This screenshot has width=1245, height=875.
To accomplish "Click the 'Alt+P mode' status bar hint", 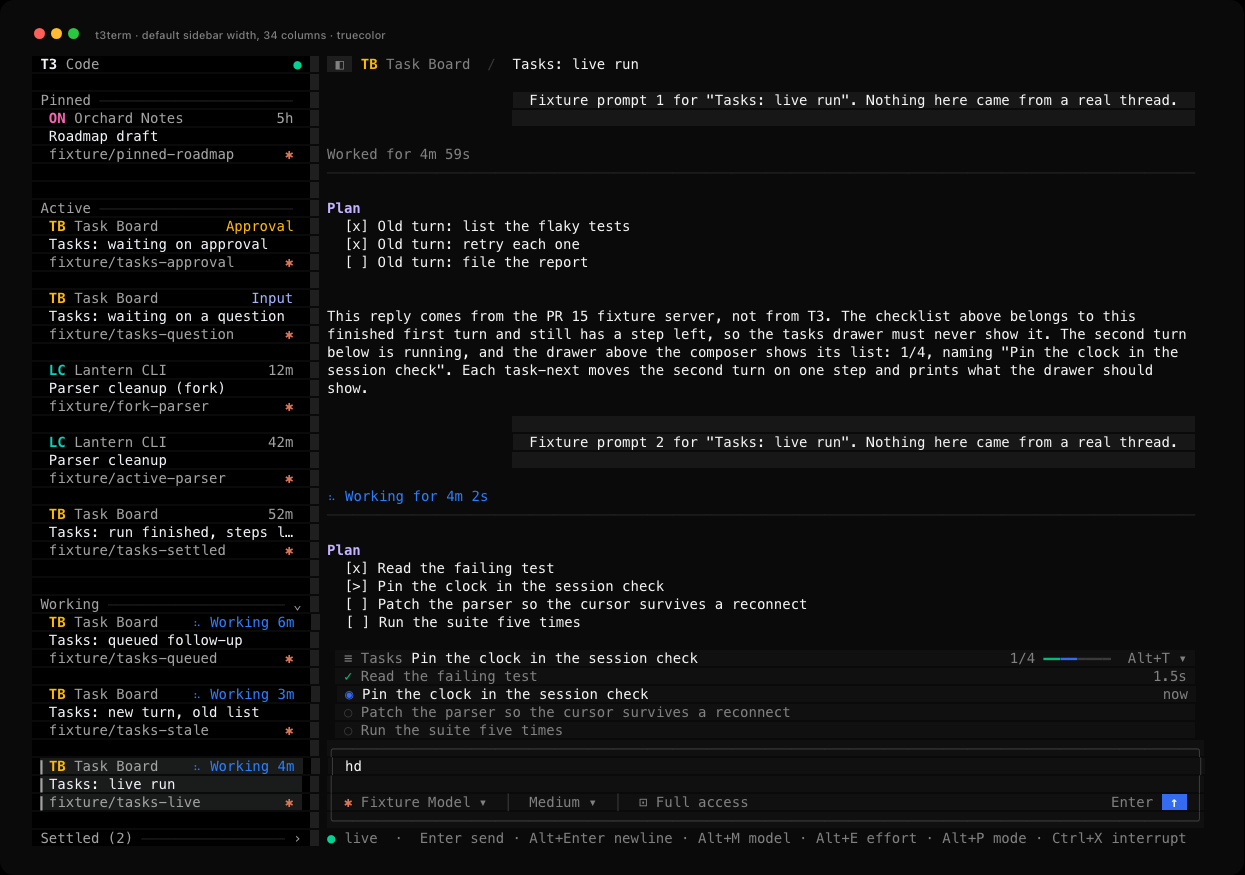I will point(985,838).
